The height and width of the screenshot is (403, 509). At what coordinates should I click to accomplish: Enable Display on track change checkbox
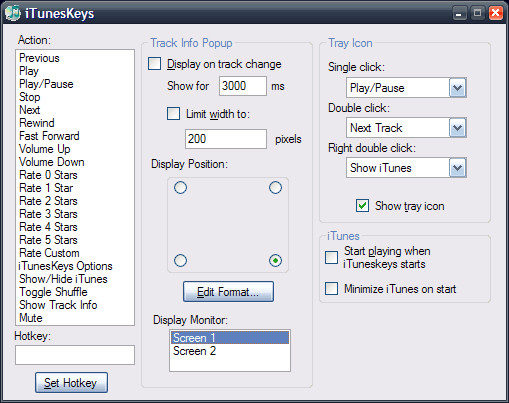pyautogui.click(x=154, y=63)
